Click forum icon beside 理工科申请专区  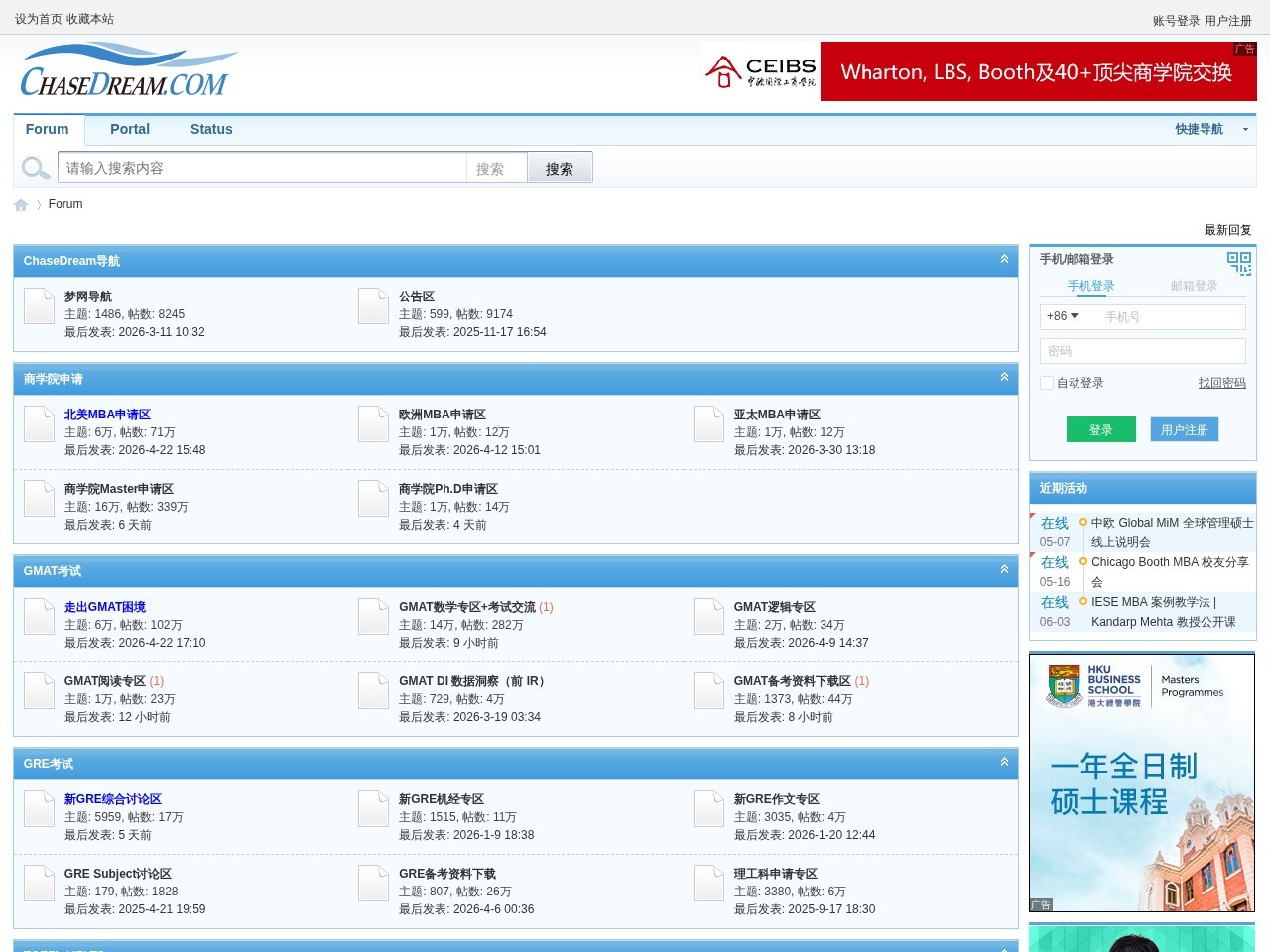(709, 883)
